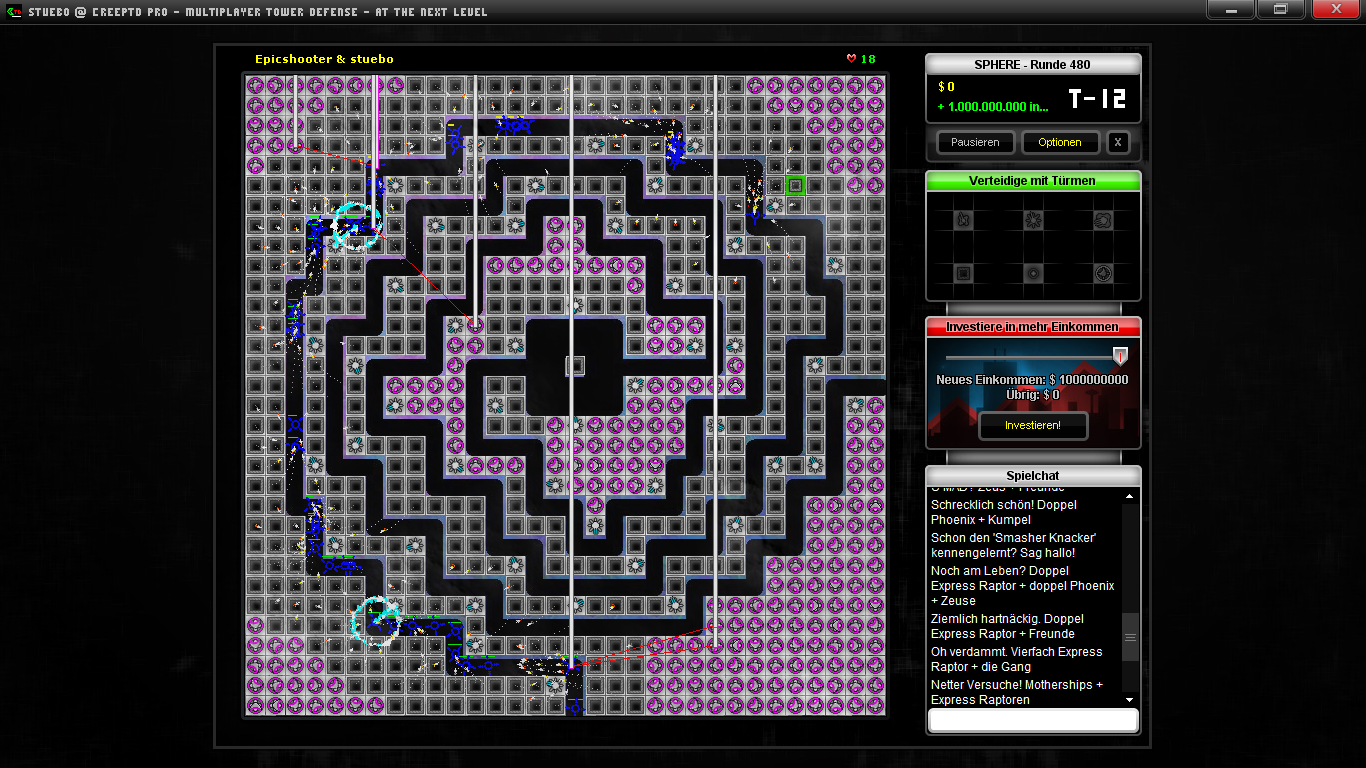
Task: Click 'Neues Einkommen: $ 1000000000' text
Action: [x=1032, y=380]
